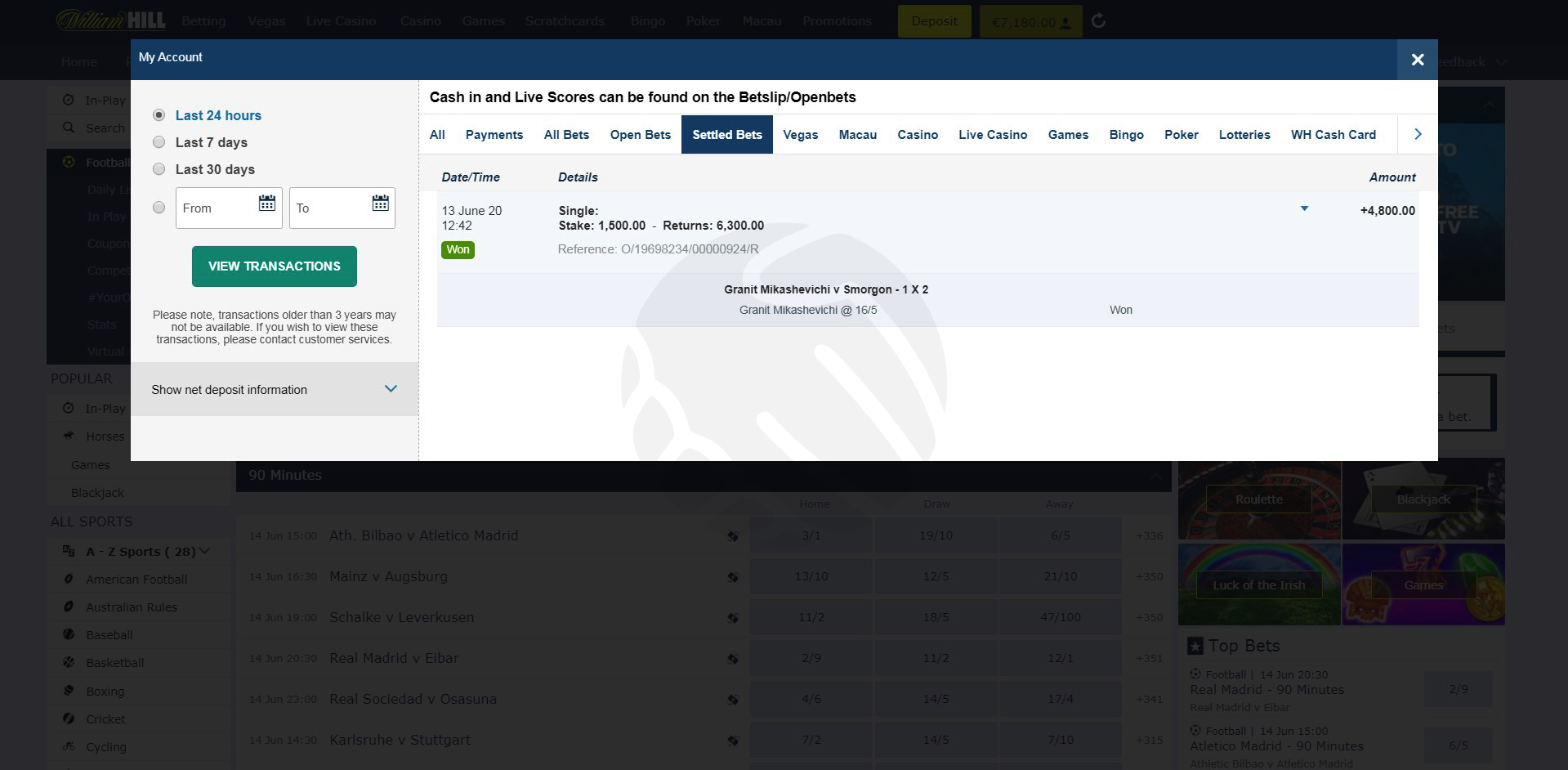Click the Deposit button in header
Viewport: 1568px width, 770px height.
point(934,21)
